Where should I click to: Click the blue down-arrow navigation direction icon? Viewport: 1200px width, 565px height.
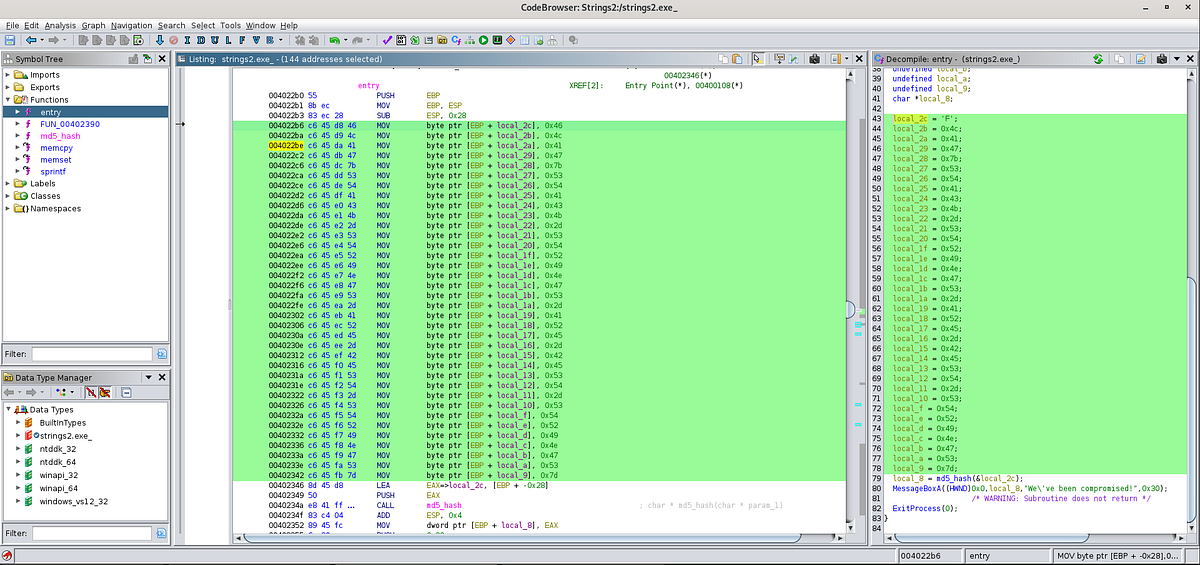(160, 40)
